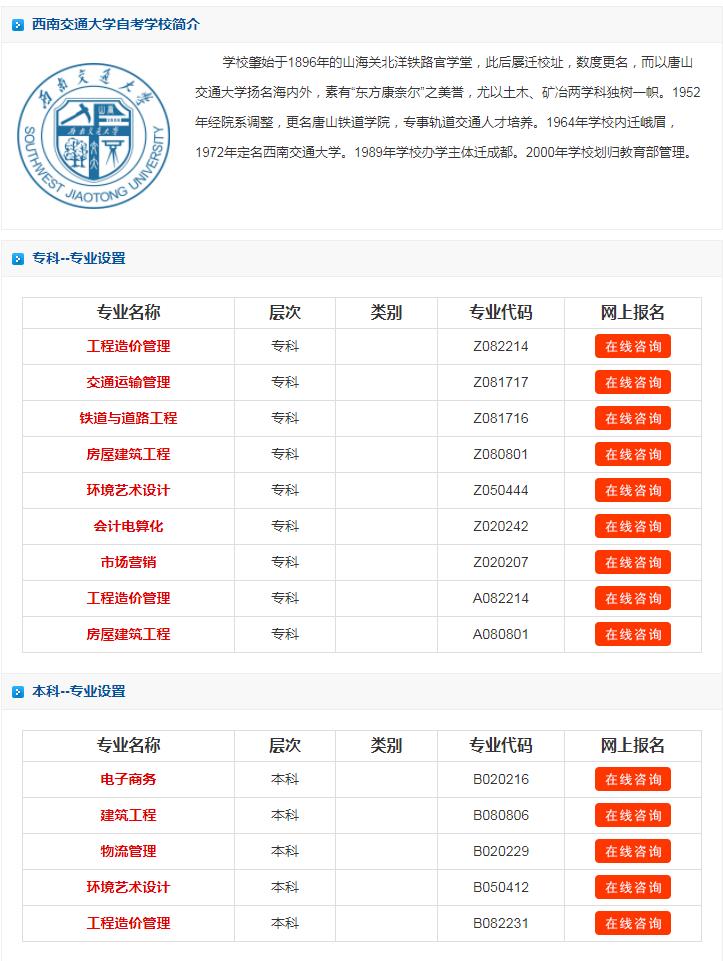Click the code cell A080801
The height and width of the screenshot is (961, 723).
coord(501,634)
